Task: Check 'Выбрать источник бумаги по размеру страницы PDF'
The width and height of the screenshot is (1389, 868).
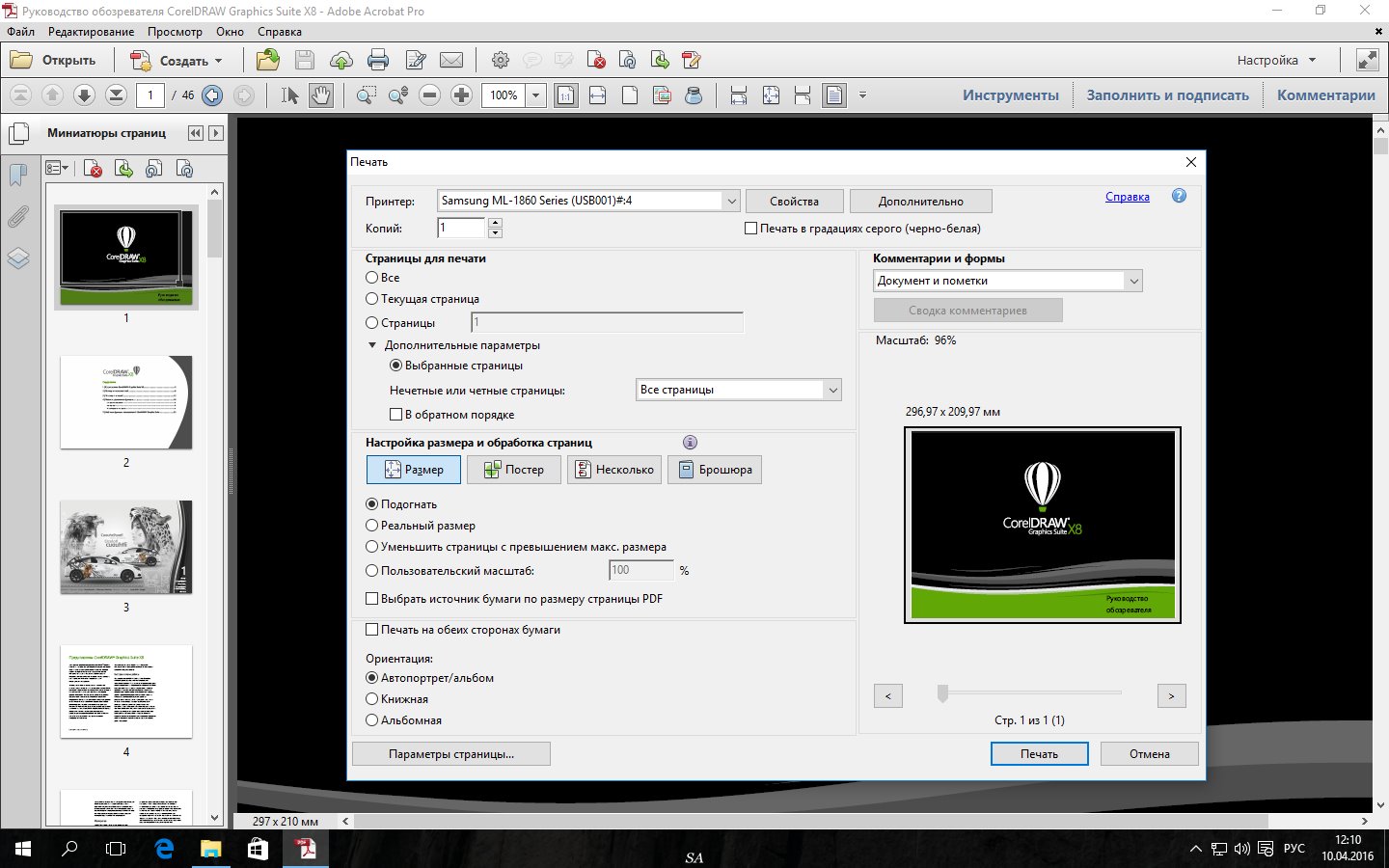Action: click(x=371, y=598)
